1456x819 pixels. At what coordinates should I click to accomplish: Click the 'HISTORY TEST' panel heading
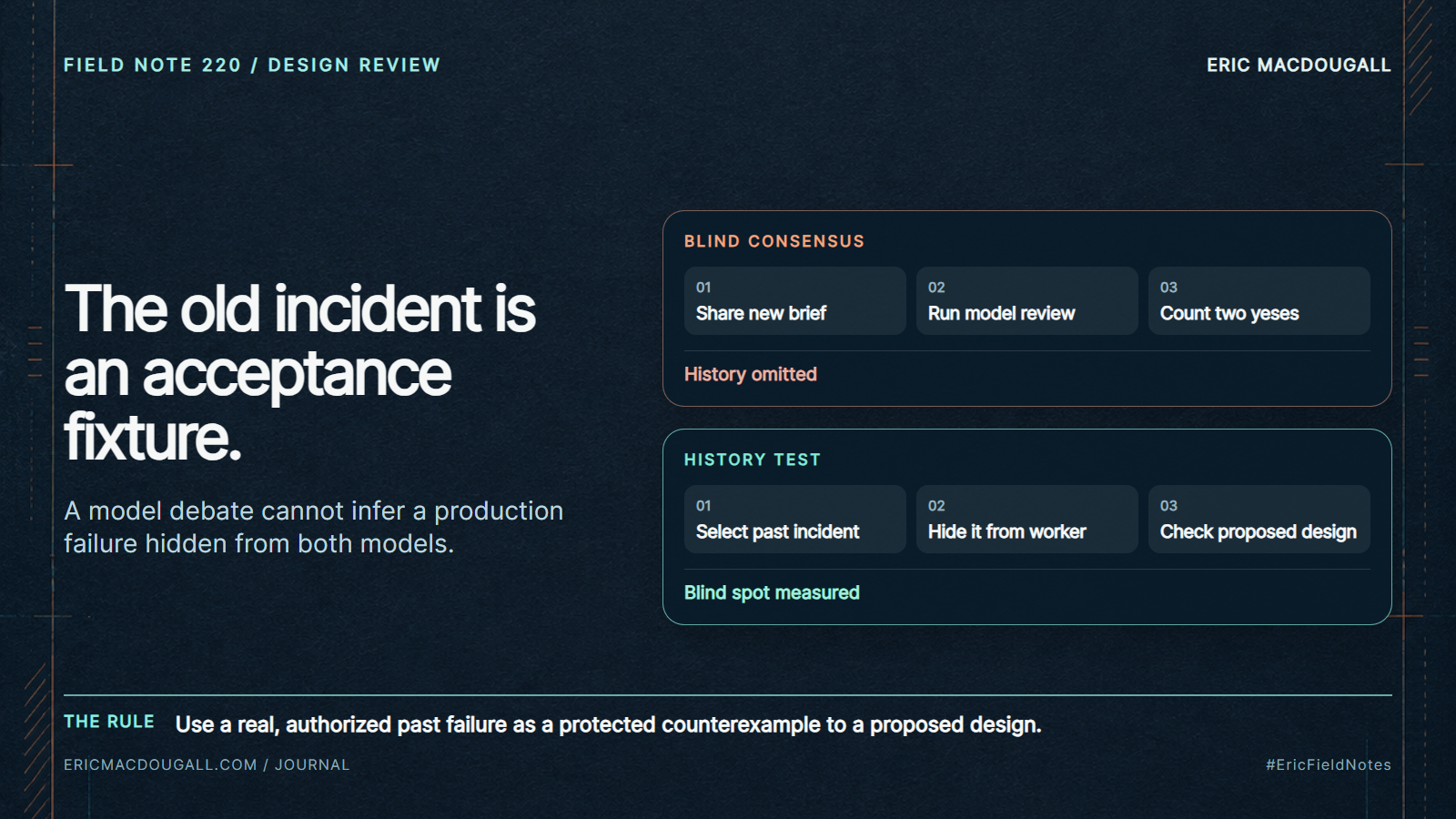pos(753,460)
